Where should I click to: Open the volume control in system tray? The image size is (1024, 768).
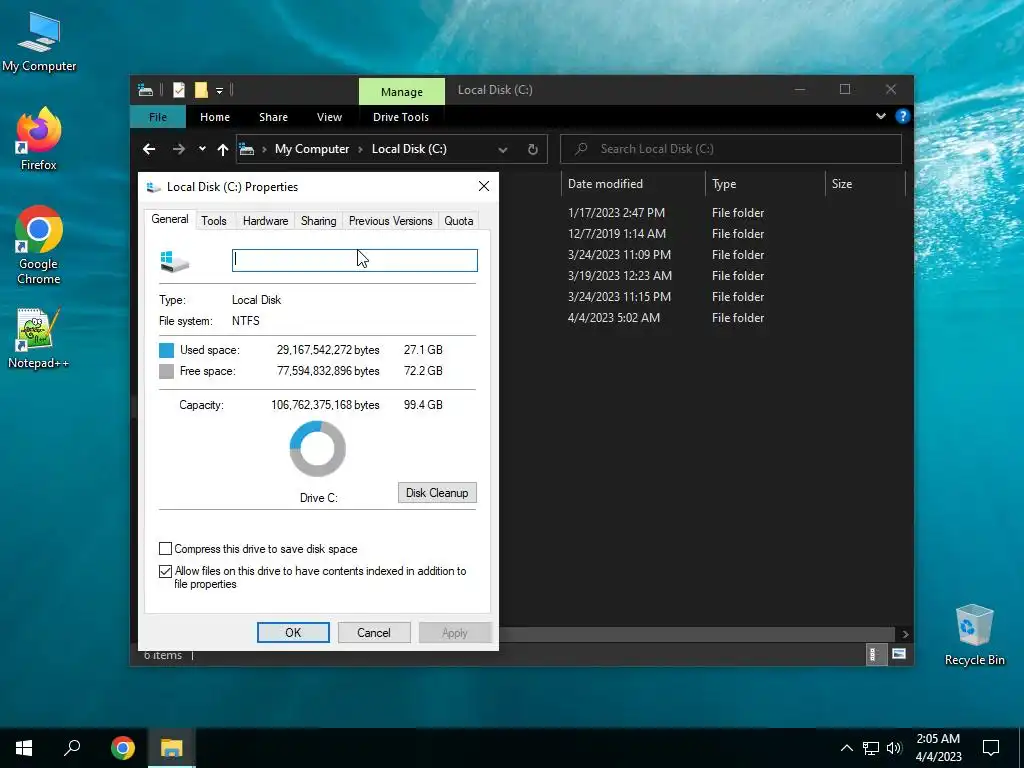[x=894, y=748]
